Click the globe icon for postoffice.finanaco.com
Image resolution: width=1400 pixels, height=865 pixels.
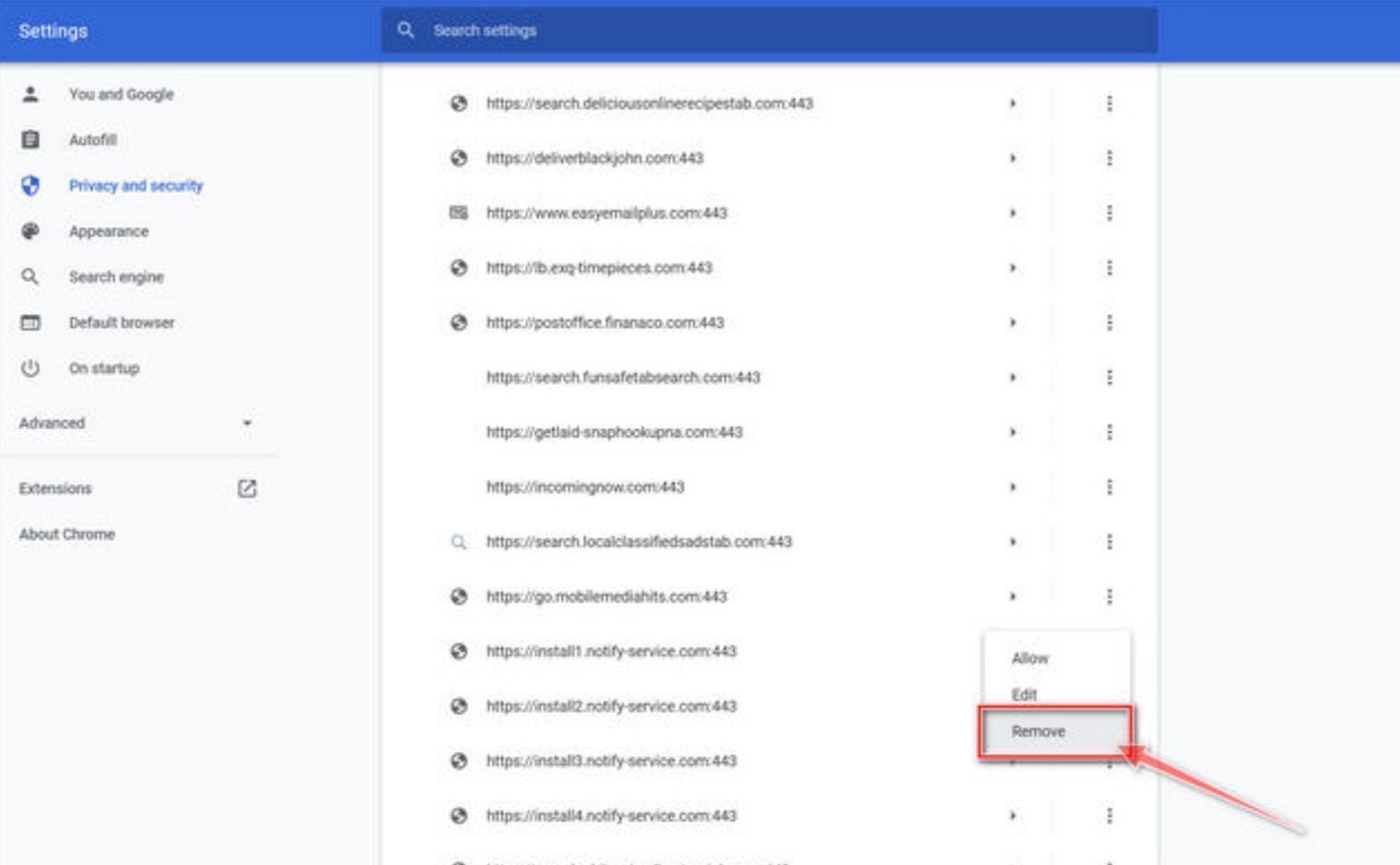click(x=459, y=322)
